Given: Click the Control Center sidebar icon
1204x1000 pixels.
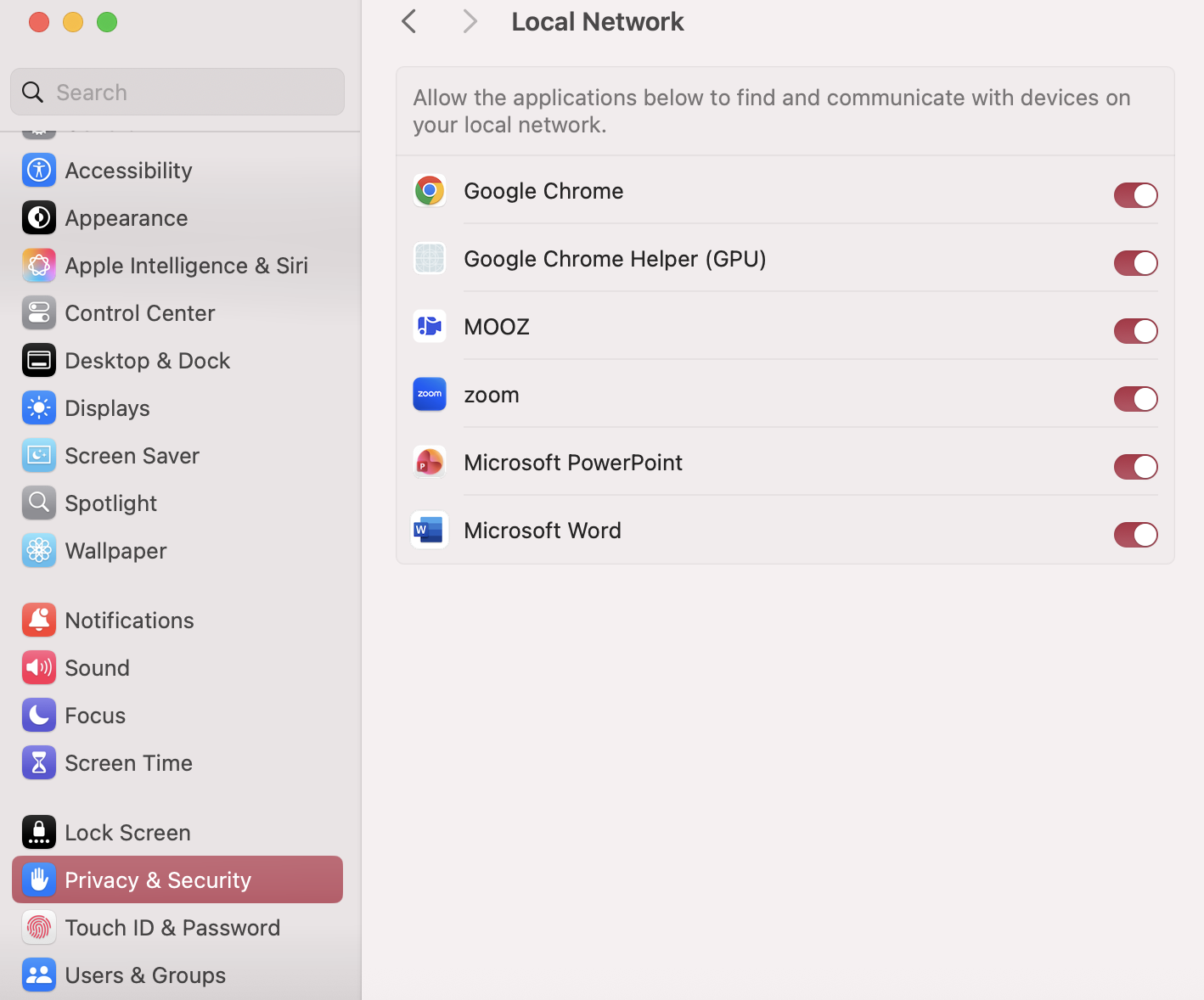Looking at the screenshot, I should pos(39,313).
